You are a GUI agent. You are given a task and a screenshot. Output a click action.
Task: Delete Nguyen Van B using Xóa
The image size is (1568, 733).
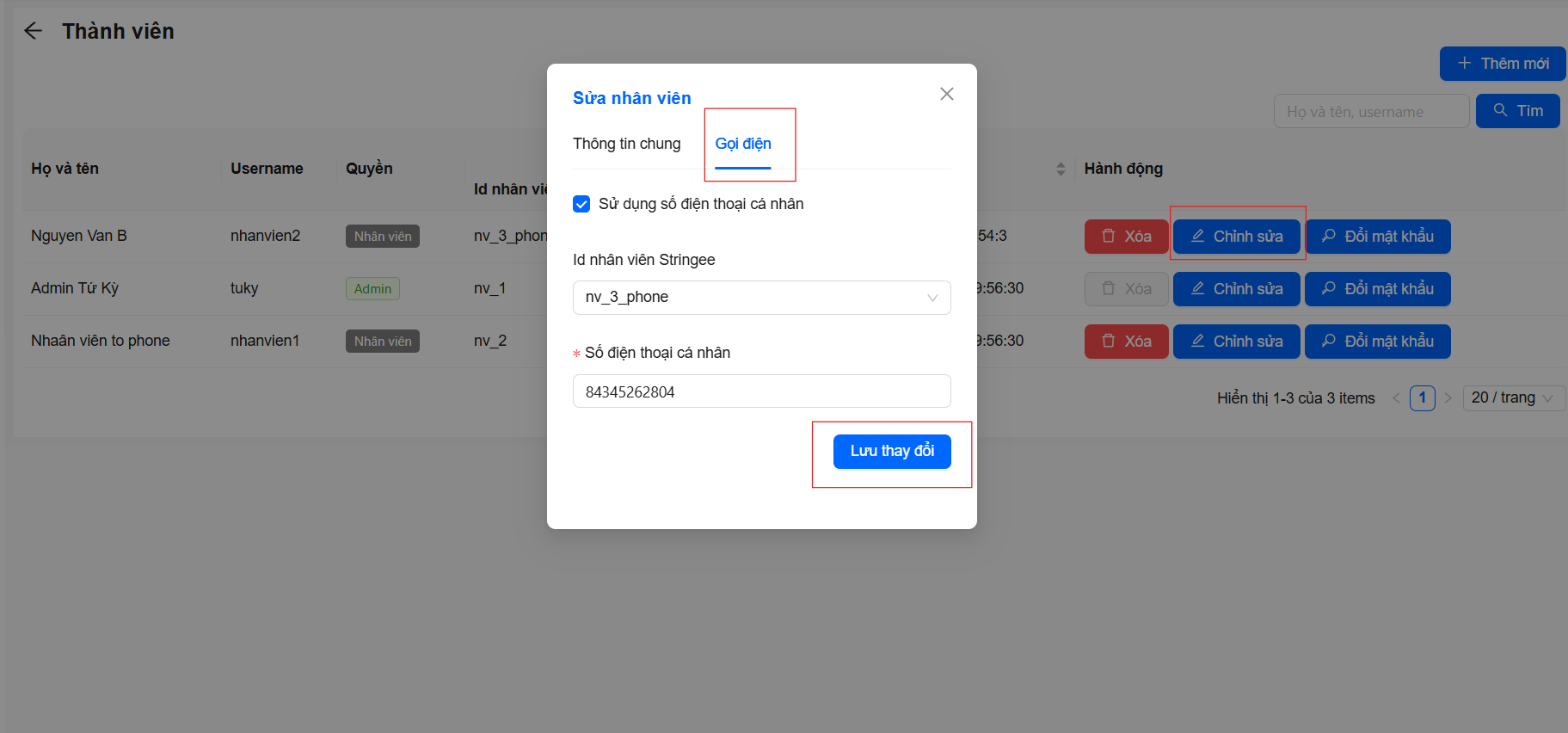(1126, 237)
